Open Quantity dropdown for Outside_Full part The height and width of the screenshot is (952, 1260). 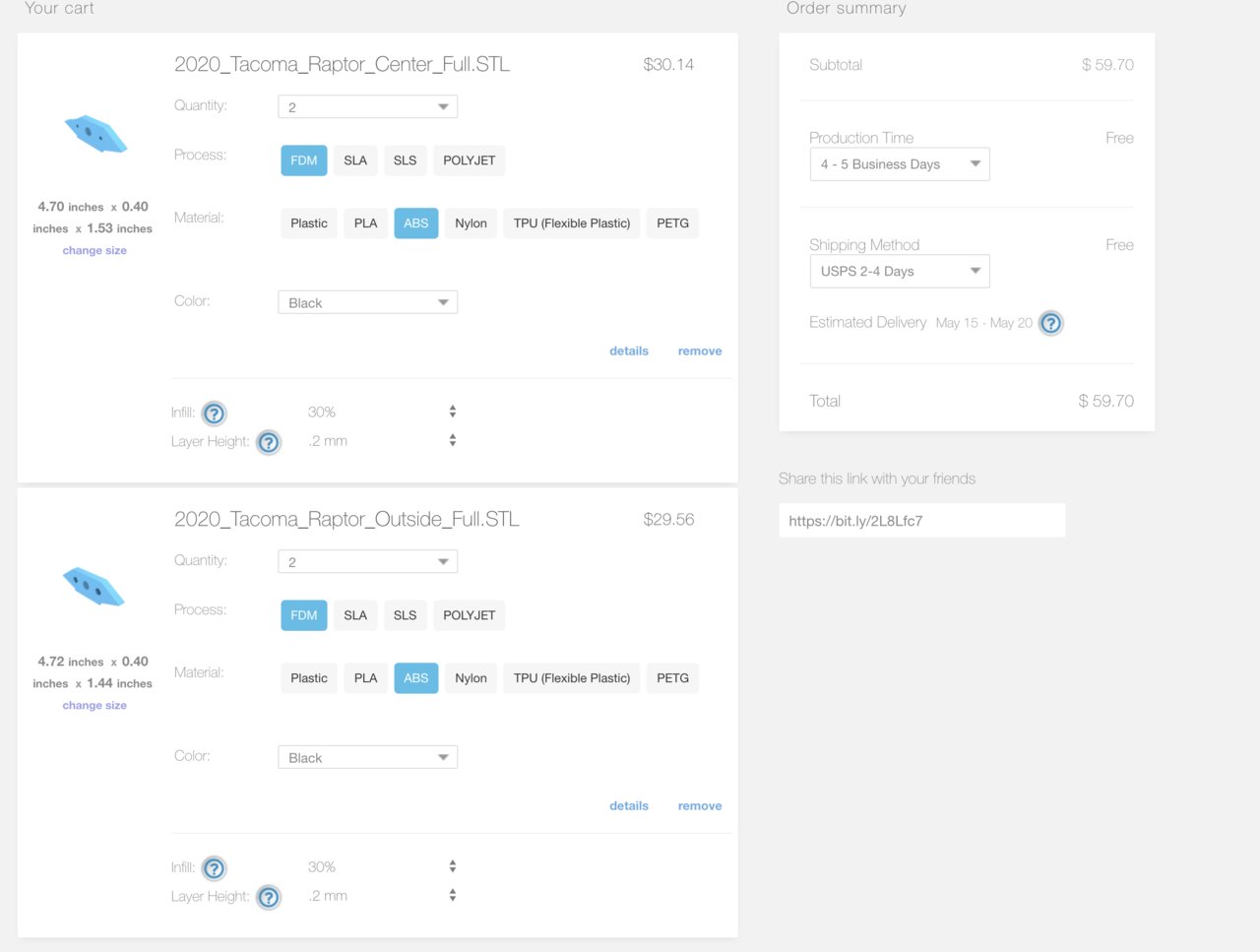tap(368, 561)
